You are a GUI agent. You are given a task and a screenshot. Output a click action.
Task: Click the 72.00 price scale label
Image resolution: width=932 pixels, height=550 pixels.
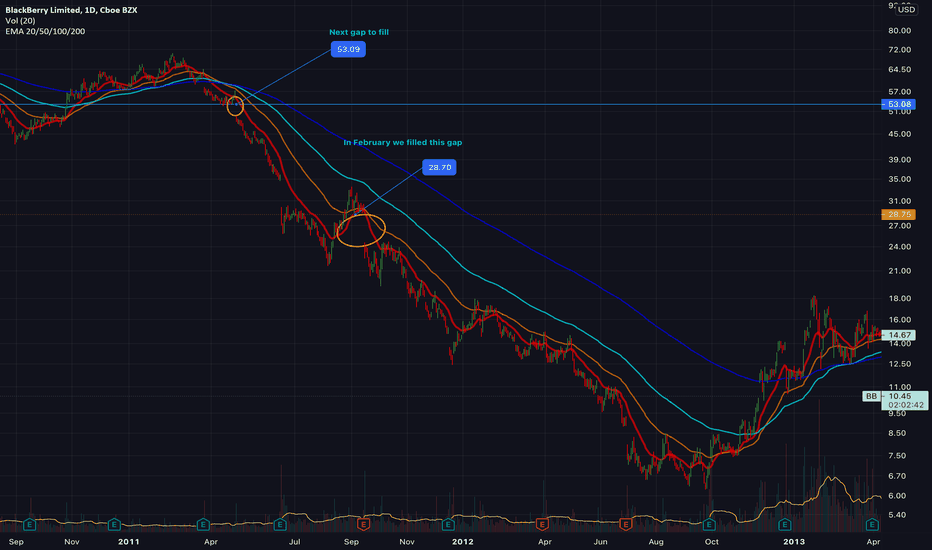(899, 49)
